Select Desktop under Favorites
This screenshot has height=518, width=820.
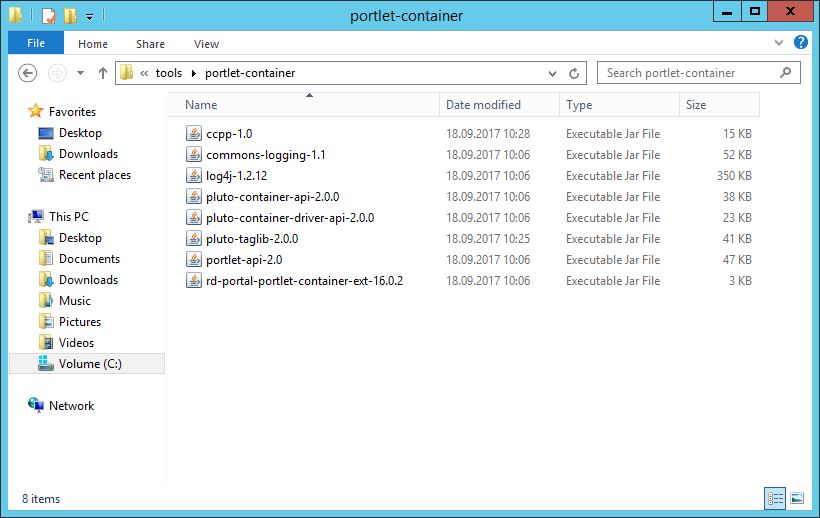80,133
